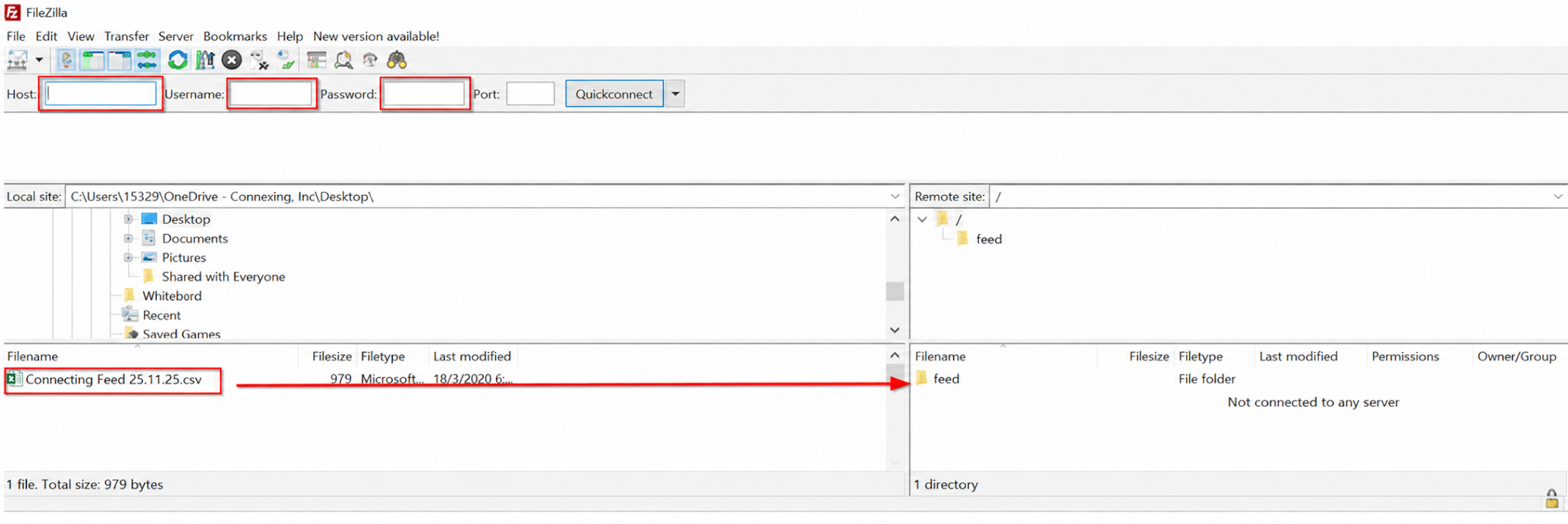
Task: Toggle the local directory tree view
Action: [x=93, y=60]
